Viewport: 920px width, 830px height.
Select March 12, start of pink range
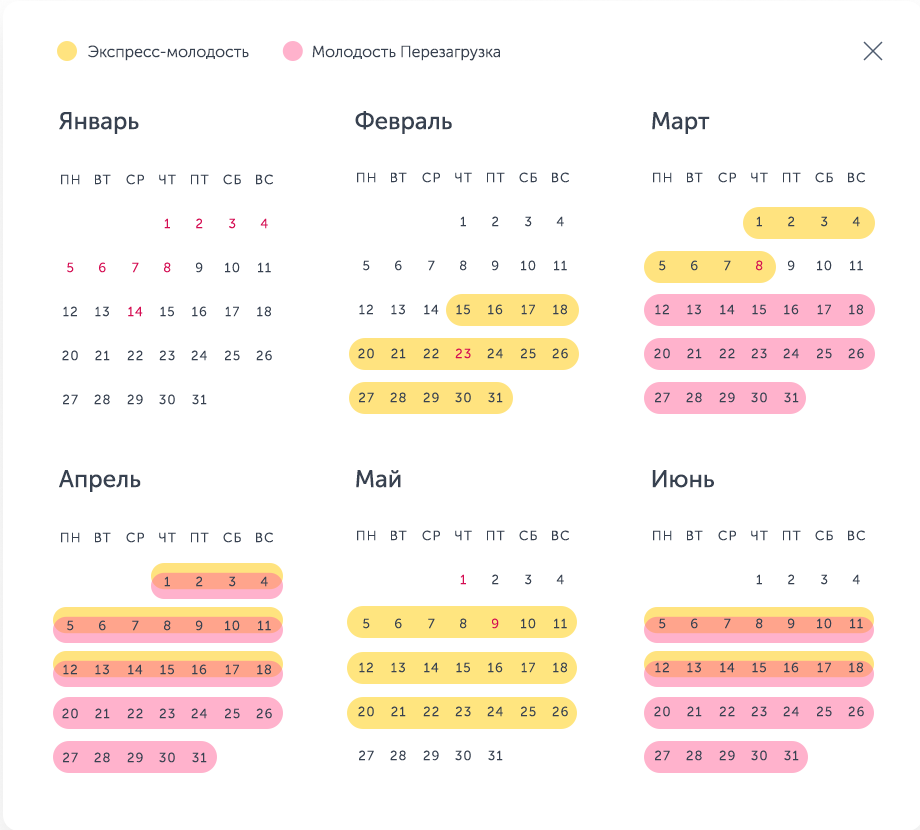(662, 310)
